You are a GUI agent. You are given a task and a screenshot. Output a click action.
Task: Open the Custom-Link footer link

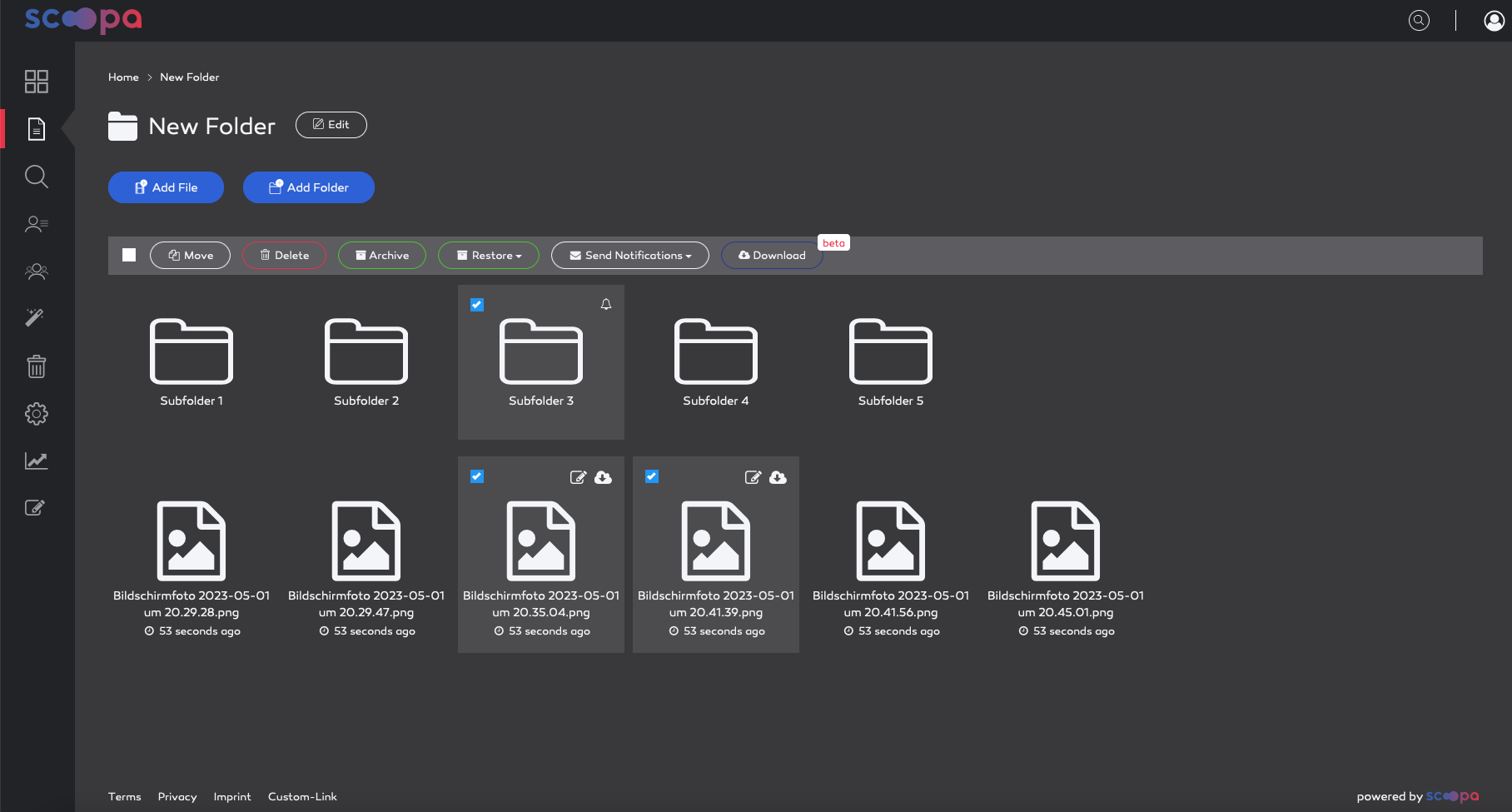[302, 797]
